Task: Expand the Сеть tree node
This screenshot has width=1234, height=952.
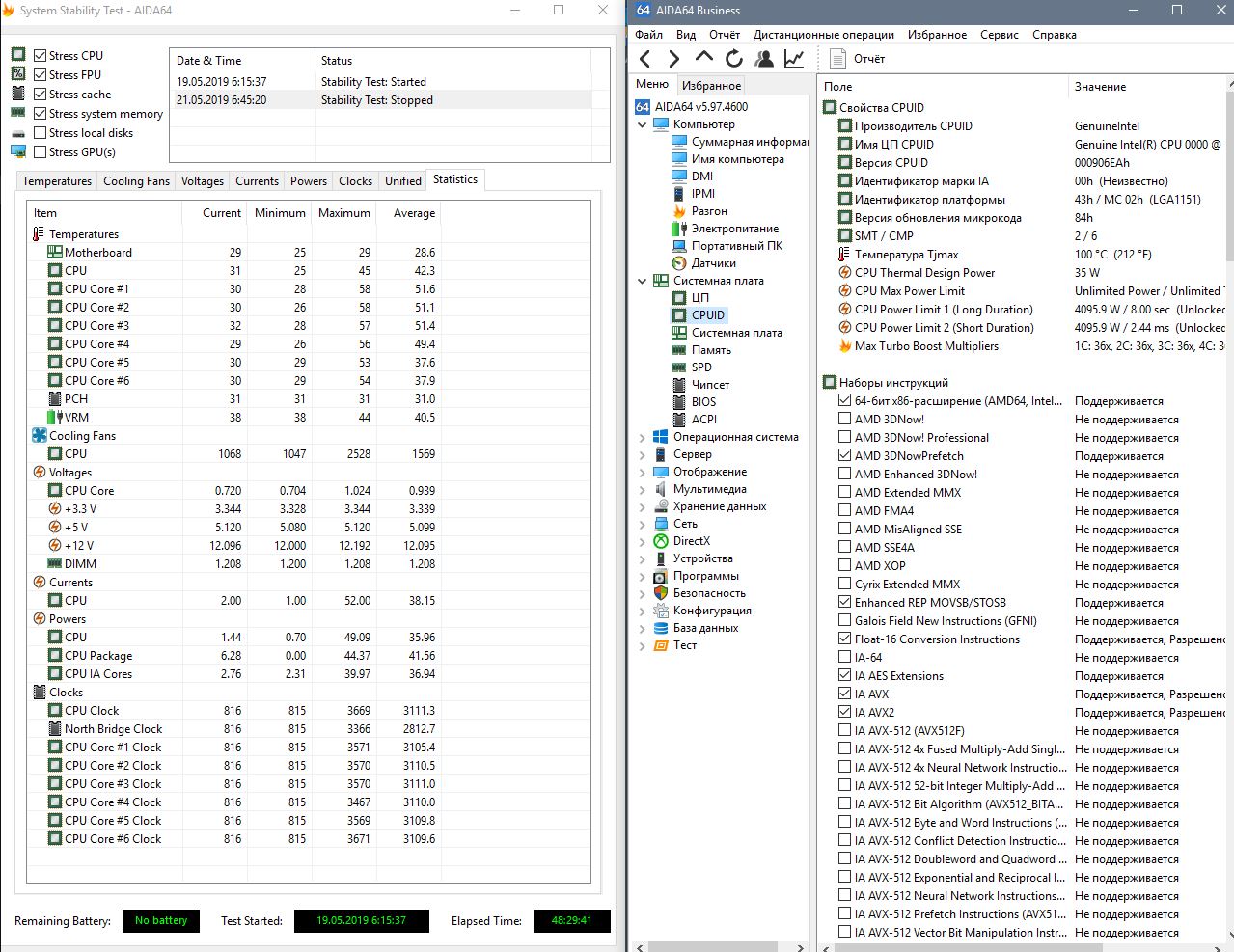Action: click(x=643, y=524)
